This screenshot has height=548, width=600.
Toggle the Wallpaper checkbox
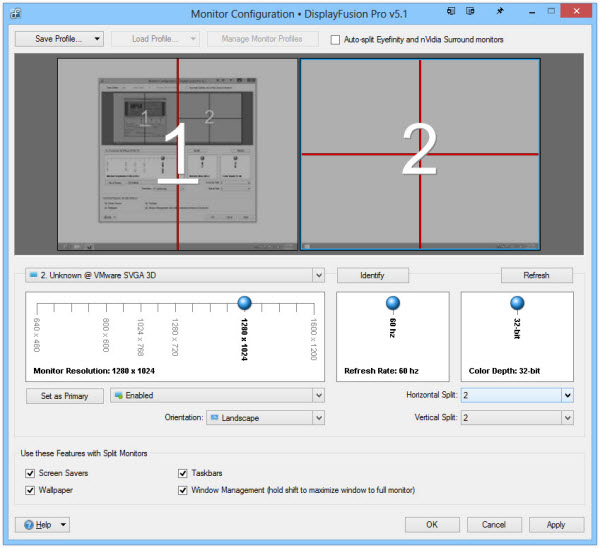click(30, 490)
